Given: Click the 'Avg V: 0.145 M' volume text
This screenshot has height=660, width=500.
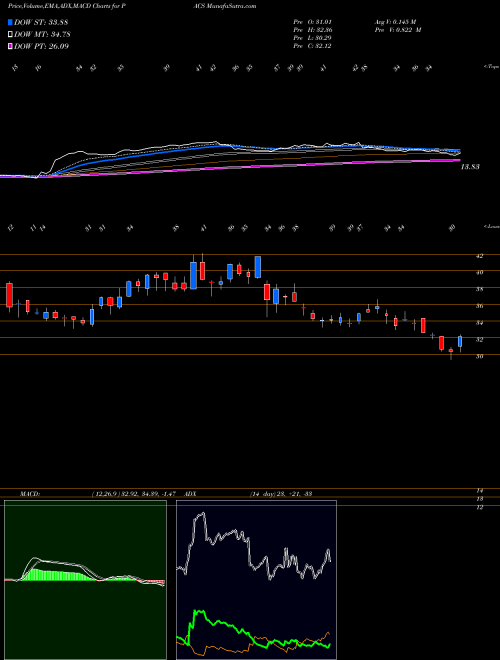Looking at the screenshot, I should 397,21.
